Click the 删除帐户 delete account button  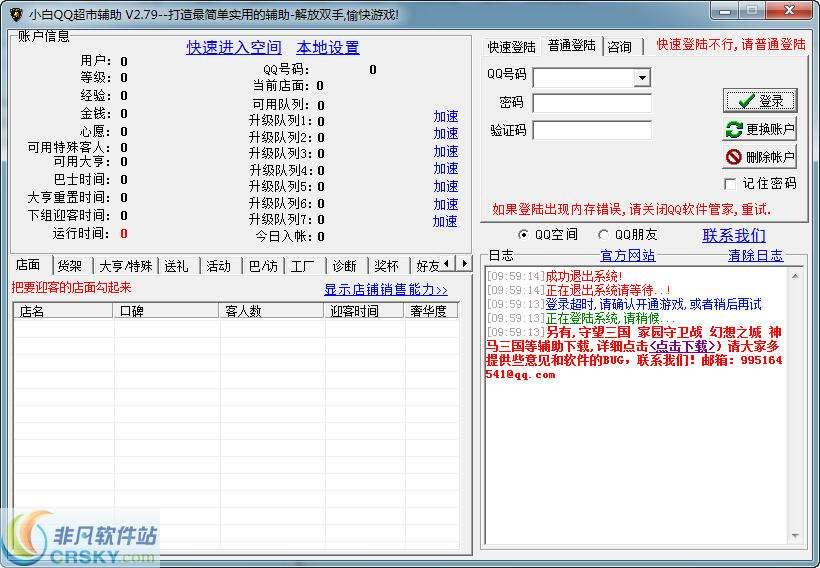pos(760,156)
